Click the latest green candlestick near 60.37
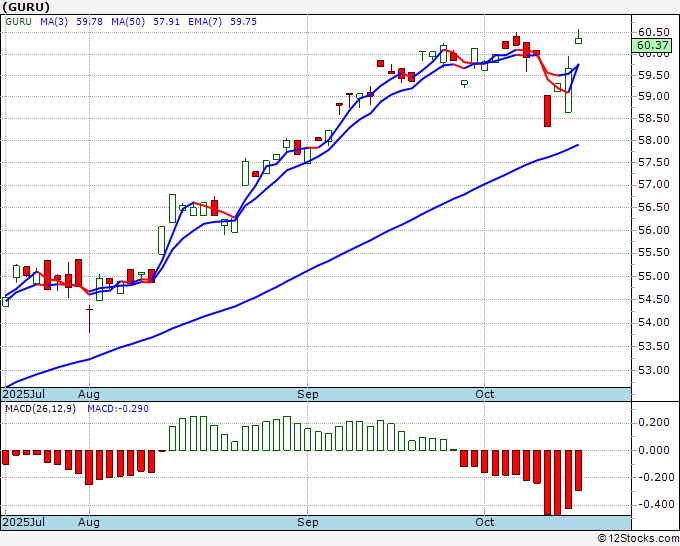The width and height of the screenshot is (680, 546). pos(579,41)
